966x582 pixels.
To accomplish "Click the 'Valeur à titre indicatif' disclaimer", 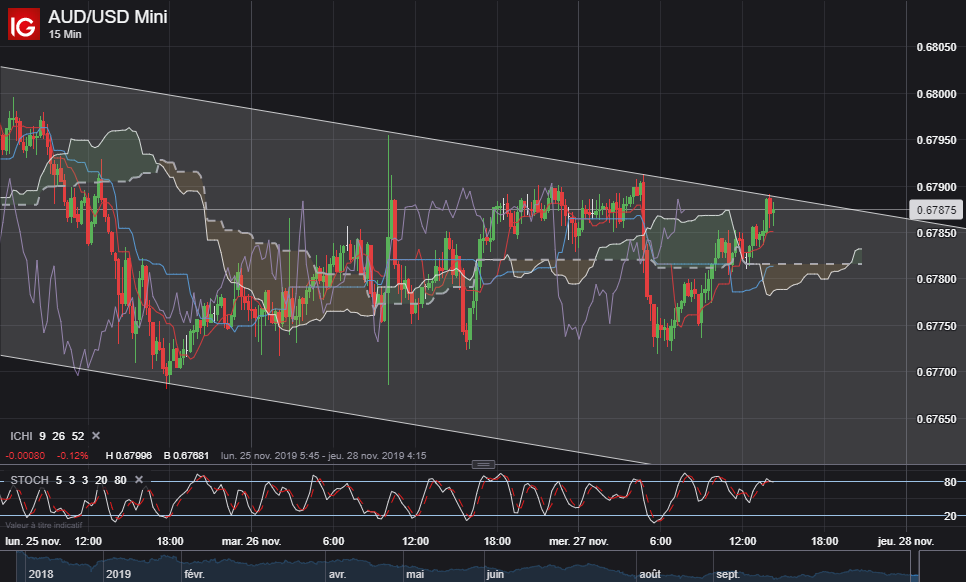I will click(x=43, y=525).
